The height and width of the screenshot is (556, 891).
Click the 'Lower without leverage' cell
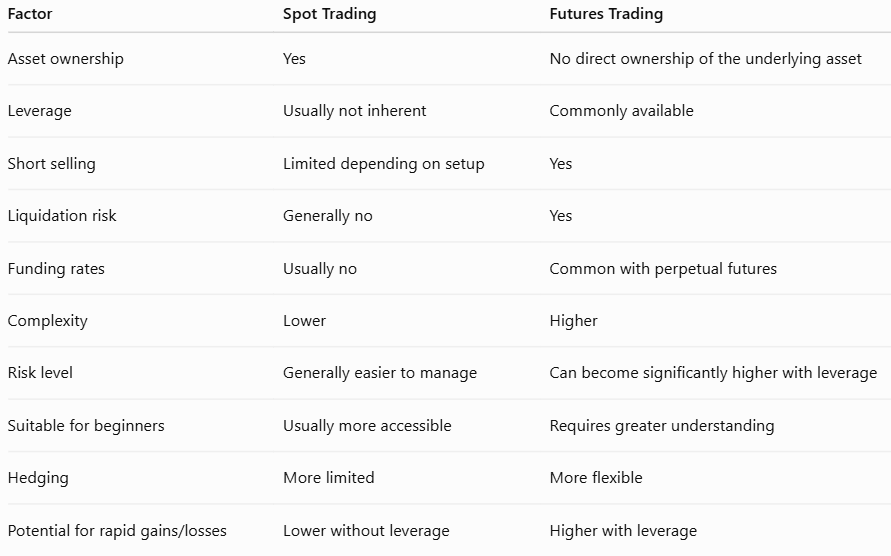pyautogui.click(x=366, y=531)
